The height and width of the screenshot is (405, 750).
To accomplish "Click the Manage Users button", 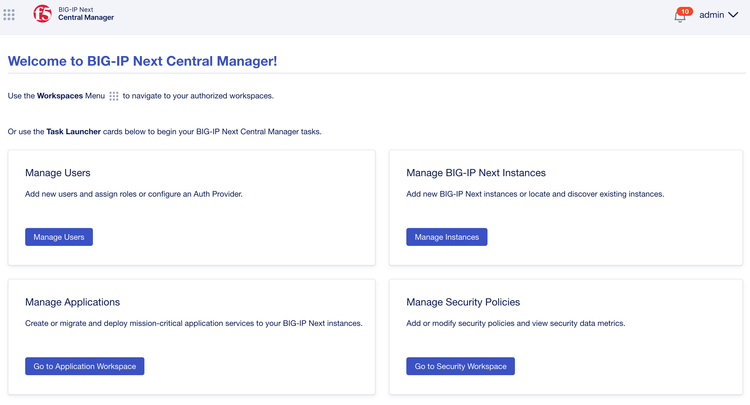I will (59, 237).
